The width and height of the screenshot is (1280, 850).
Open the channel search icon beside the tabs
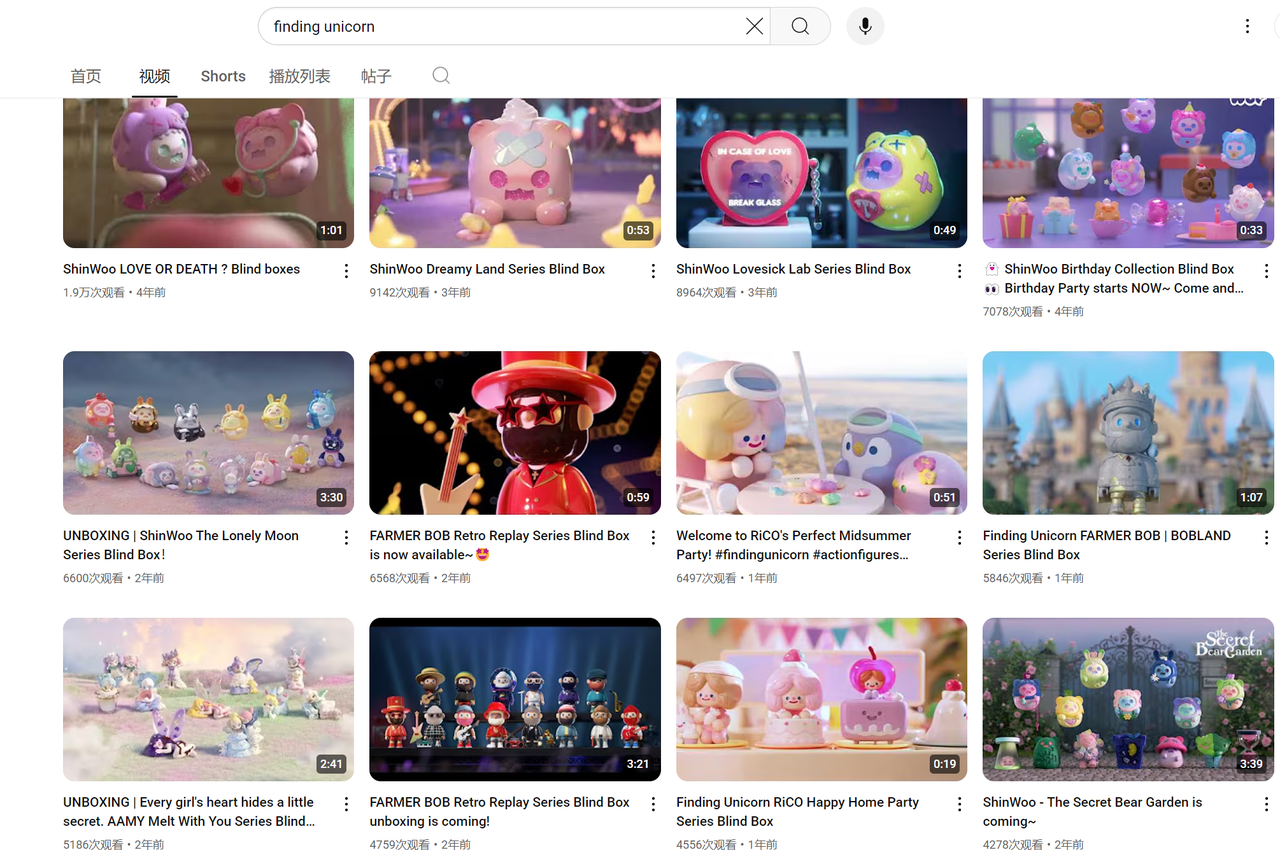click(x=440, y=76)
